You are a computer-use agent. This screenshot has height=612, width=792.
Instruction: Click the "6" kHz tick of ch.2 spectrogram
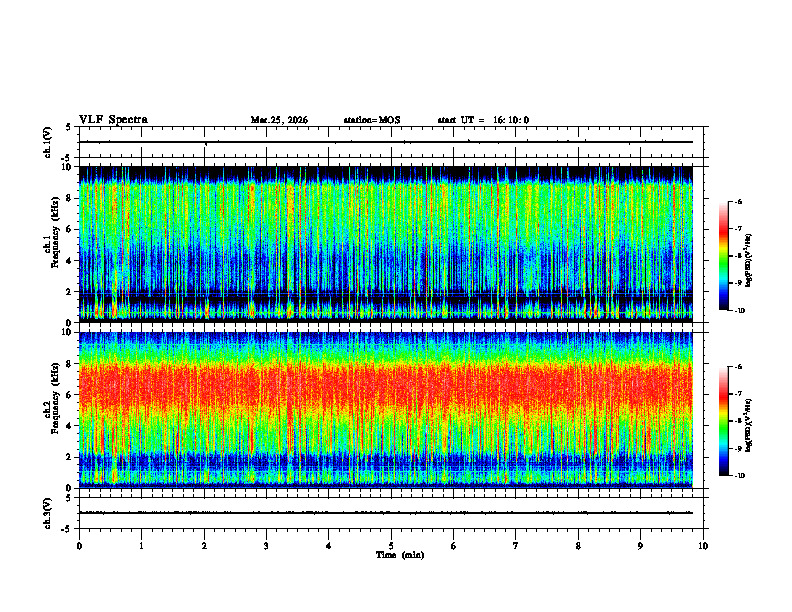pos(70,395)
